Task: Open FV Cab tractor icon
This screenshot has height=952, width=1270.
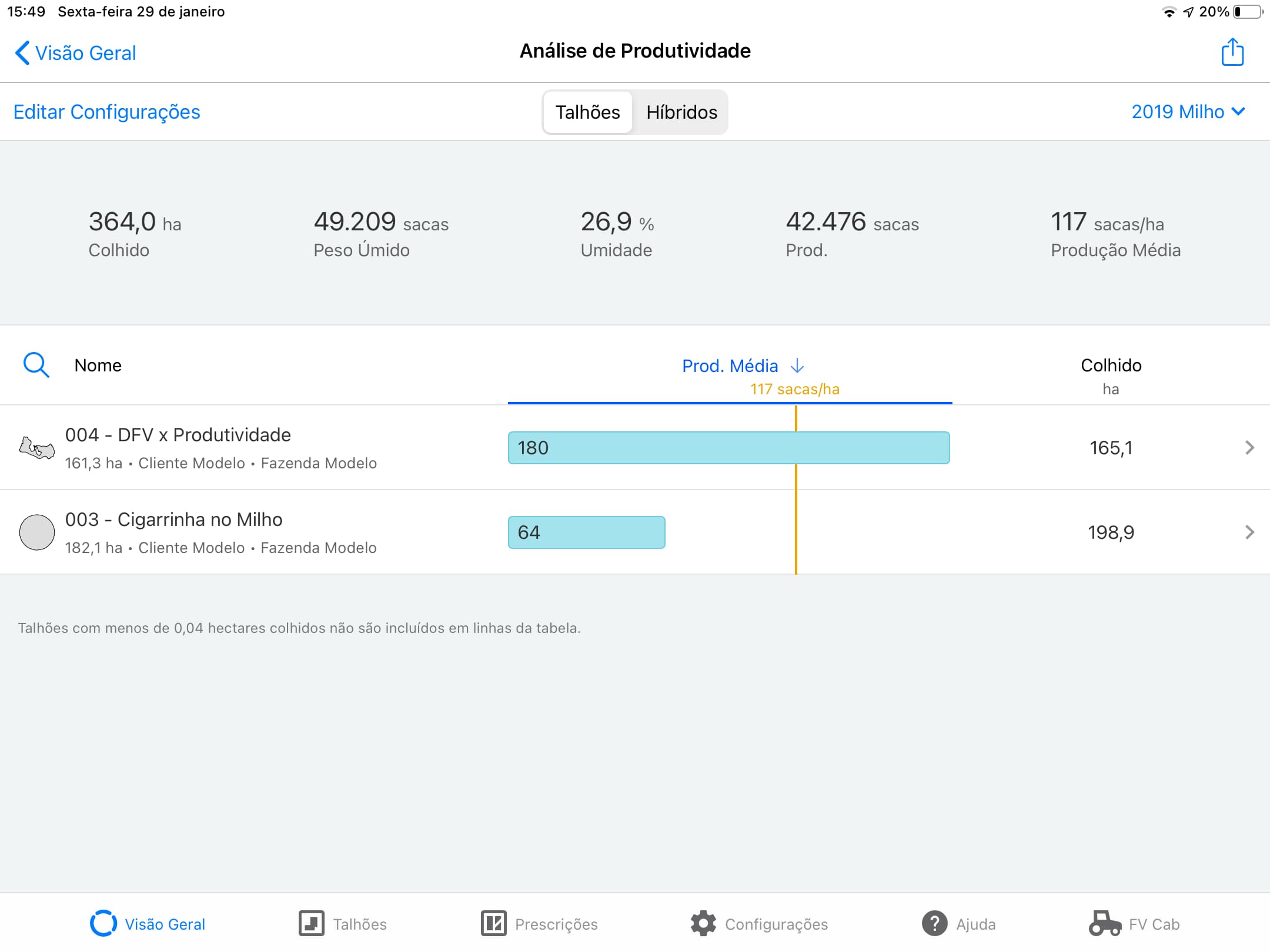Action: pyautogui.click(x=1105, y=923)
